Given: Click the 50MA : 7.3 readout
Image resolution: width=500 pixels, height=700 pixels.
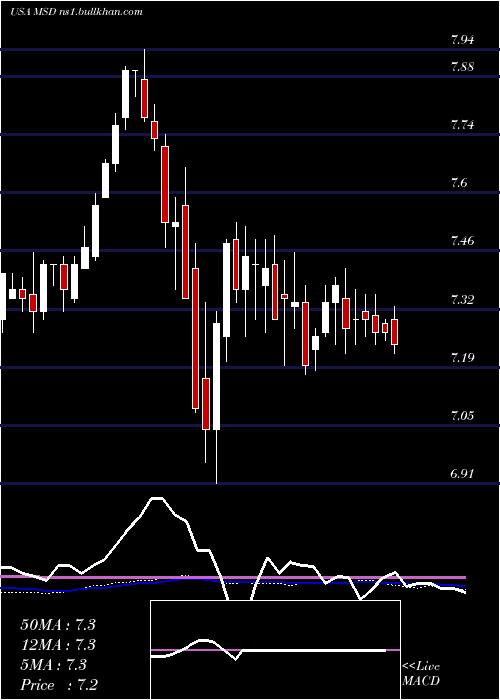Looking at the screenshot, I should coord(58,625).
